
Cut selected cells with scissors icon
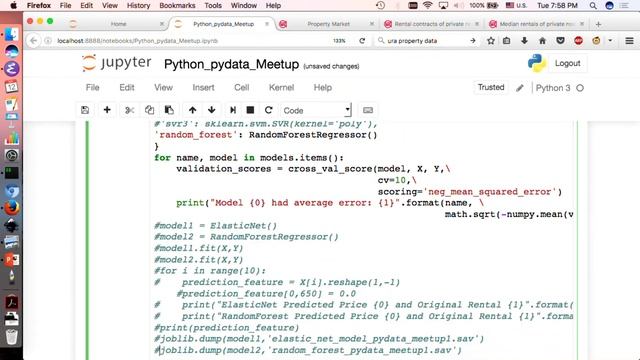[x=129, y=110]
